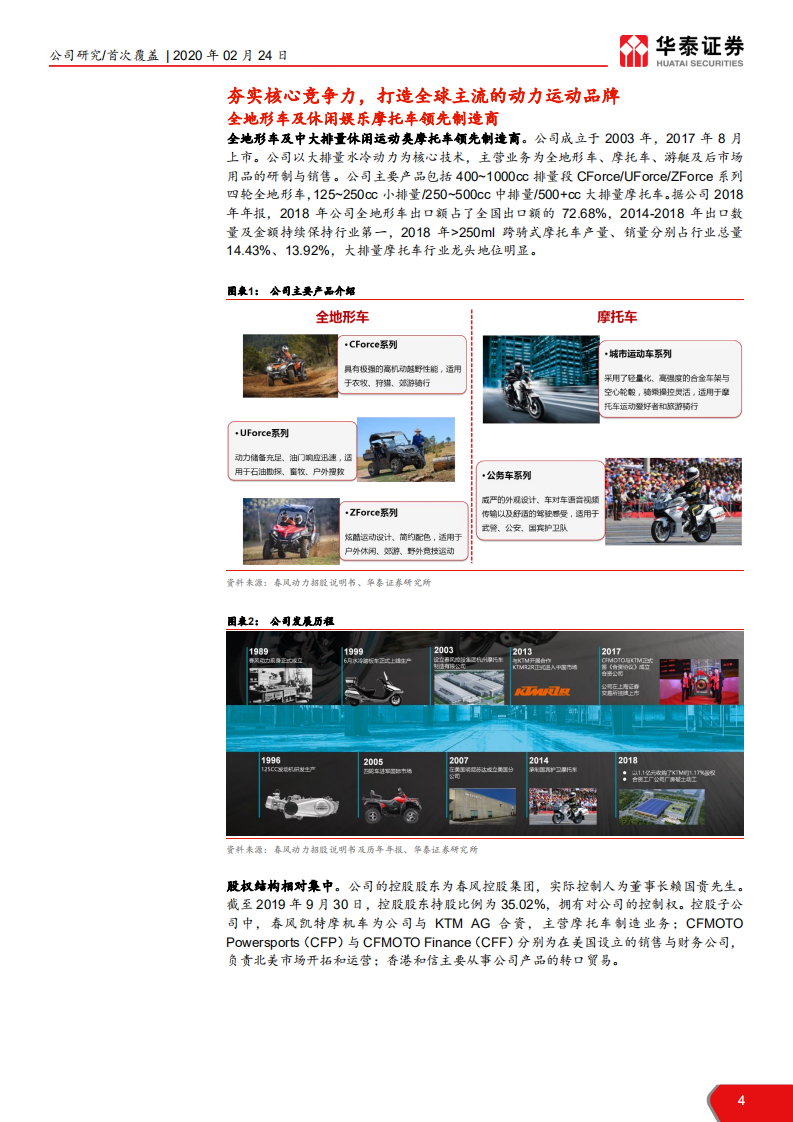Click the '全地形车' column heading
Image resolution: width=793 pixels, height=1122 pixels.
point(342,317)
